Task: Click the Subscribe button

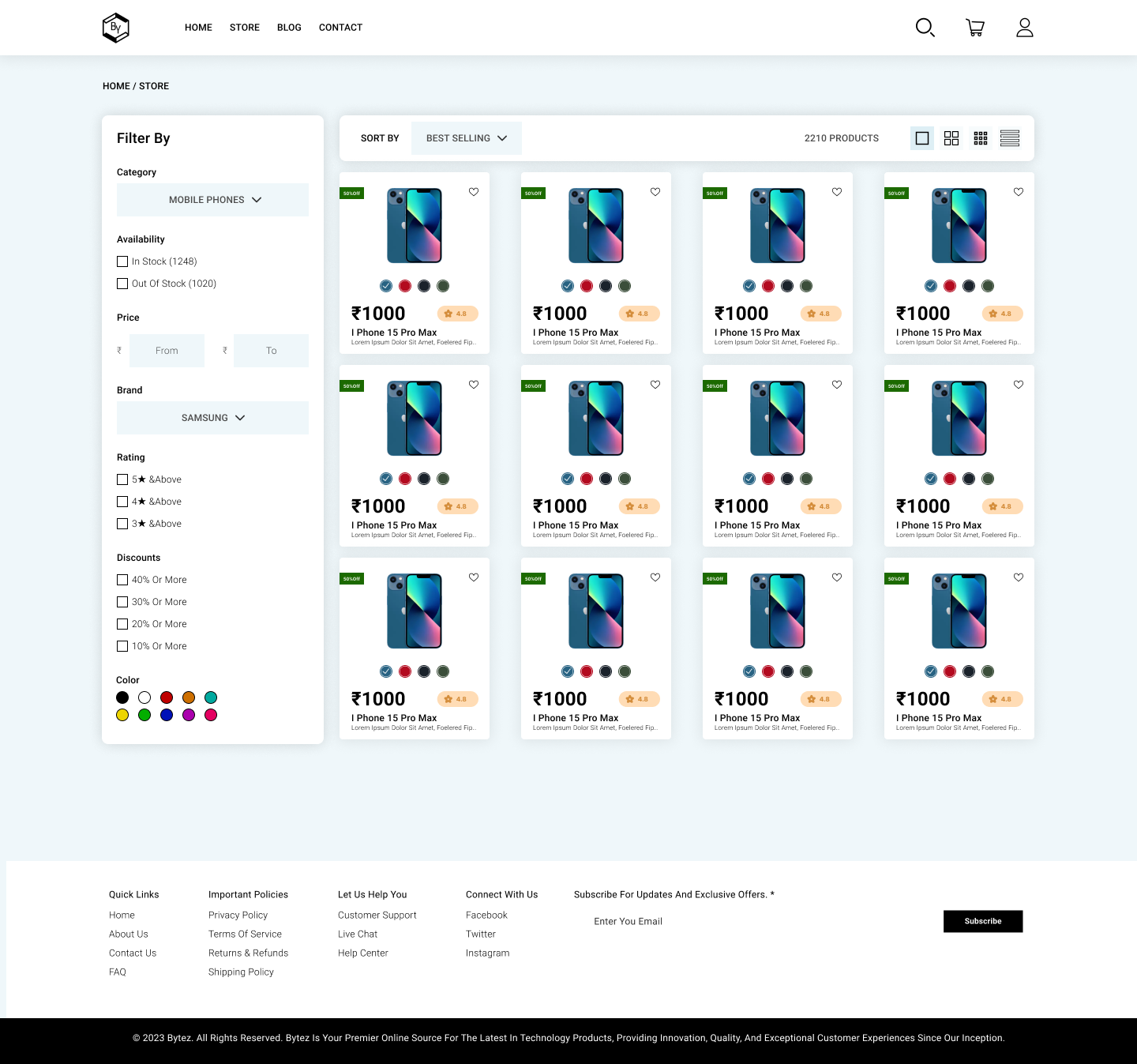Action: (x=983, y=921)
